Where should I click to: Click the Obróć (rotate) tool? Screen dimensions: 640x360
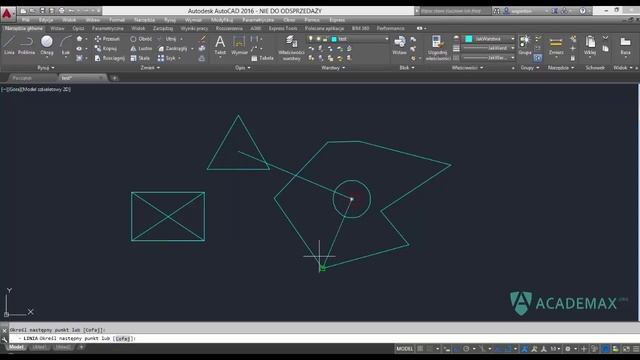(x=141, y=39)
